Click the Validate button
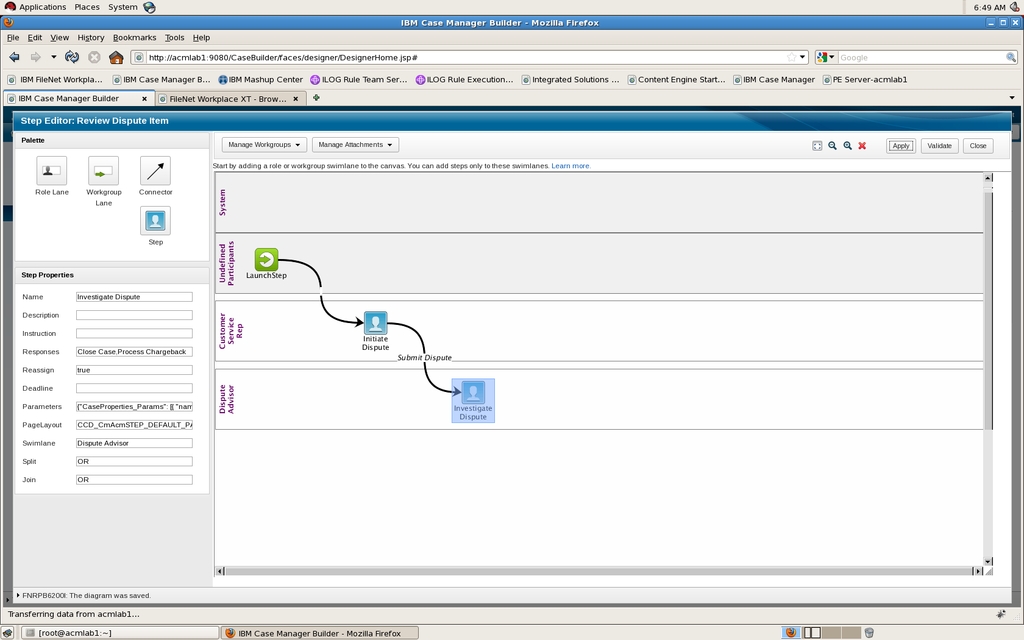 click(939, 146)
